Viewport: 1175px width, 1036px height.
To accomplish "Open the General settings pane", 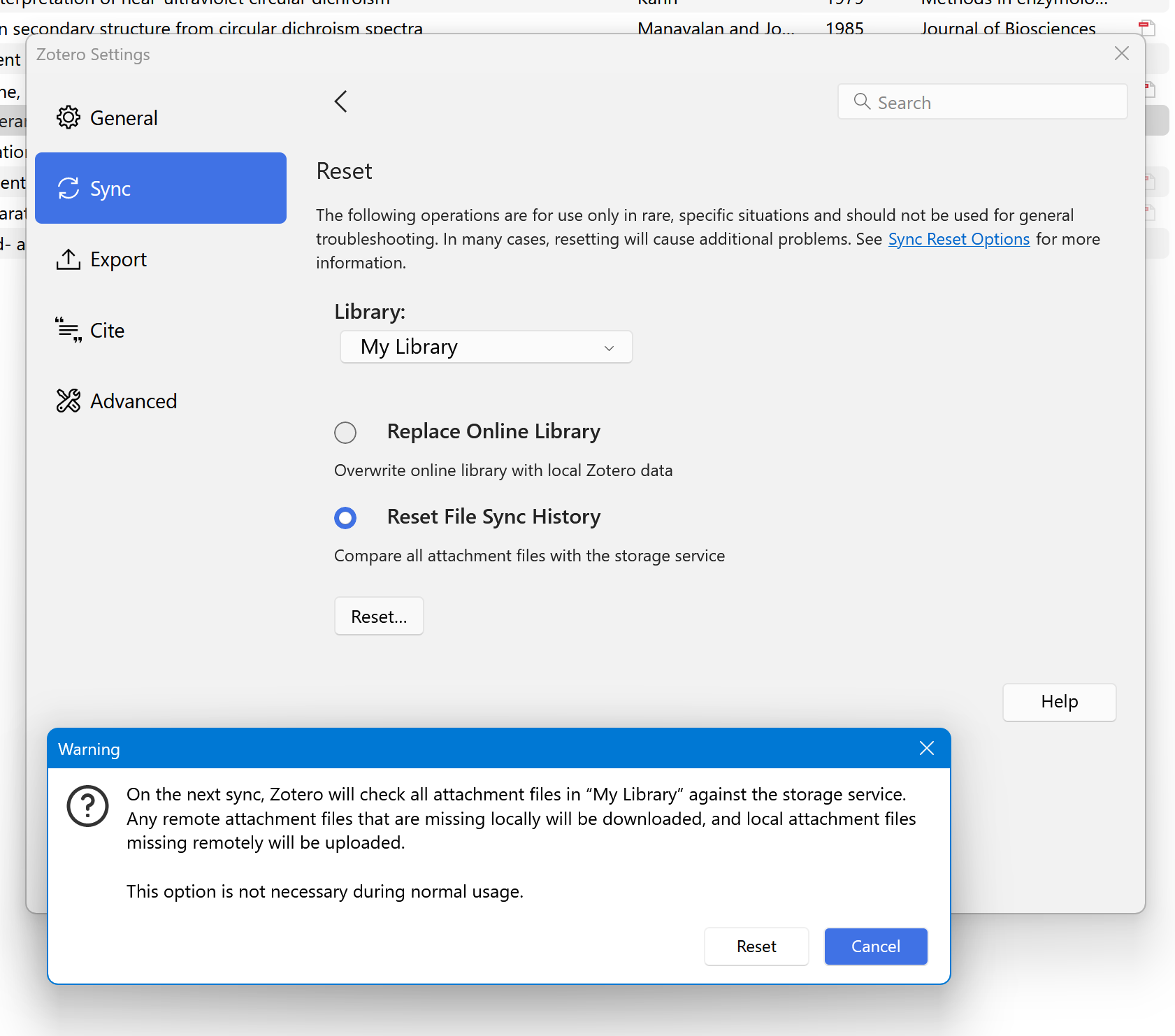I will [x=161, y=117].
